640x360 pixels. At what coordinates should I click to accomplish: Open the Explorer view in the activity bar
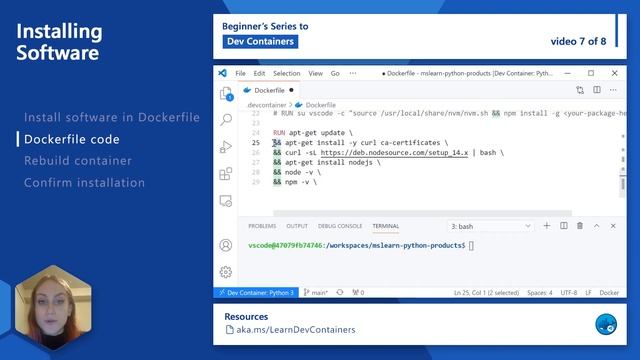click(226, 94)
